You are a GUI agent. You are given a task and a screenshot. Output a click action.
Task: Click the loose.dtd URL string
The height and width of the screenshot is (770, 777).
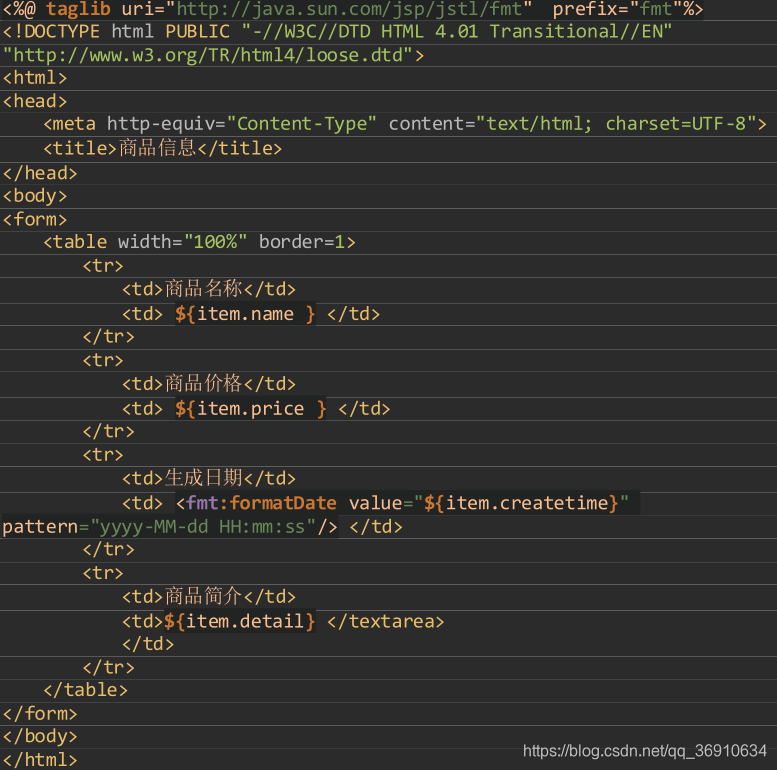(x=208, y=55)
